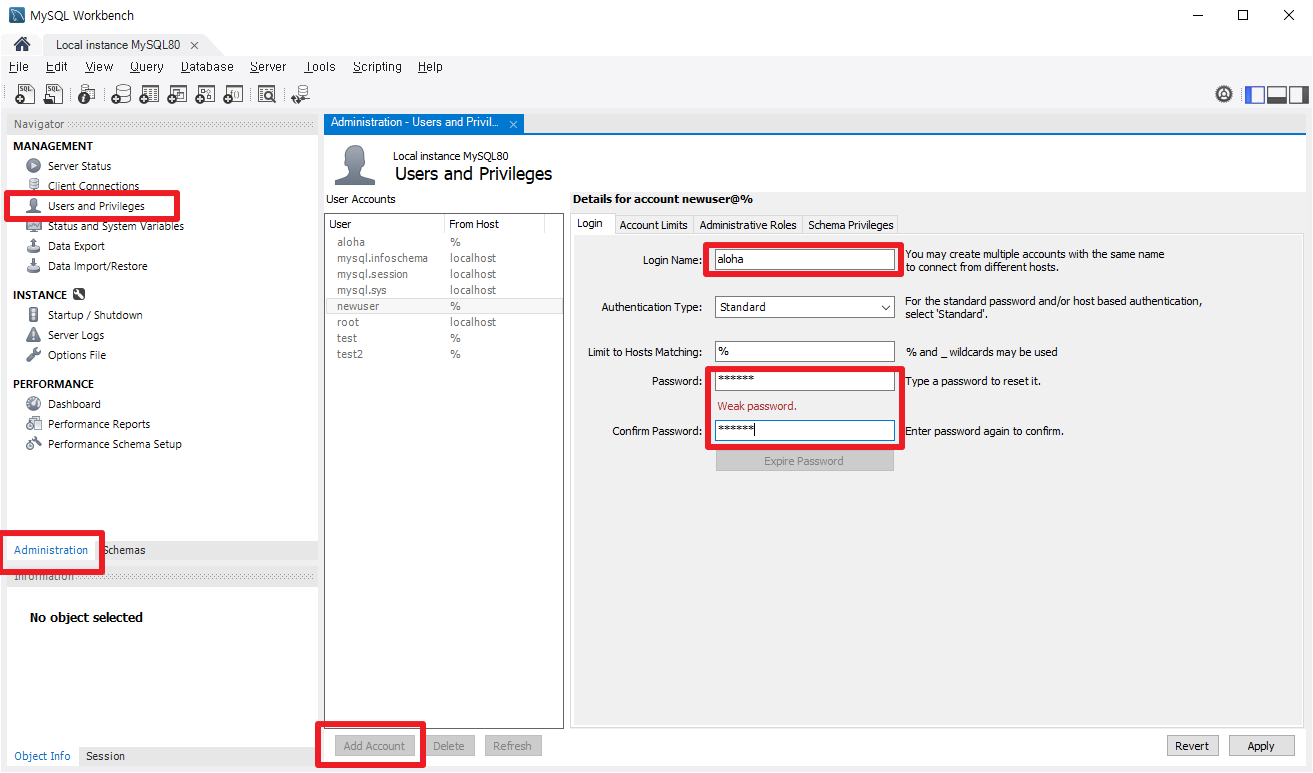The width and height of the screenshot is (1313, 773).
Task: Create a new SQL tab icon
Action: coord(25,94)
